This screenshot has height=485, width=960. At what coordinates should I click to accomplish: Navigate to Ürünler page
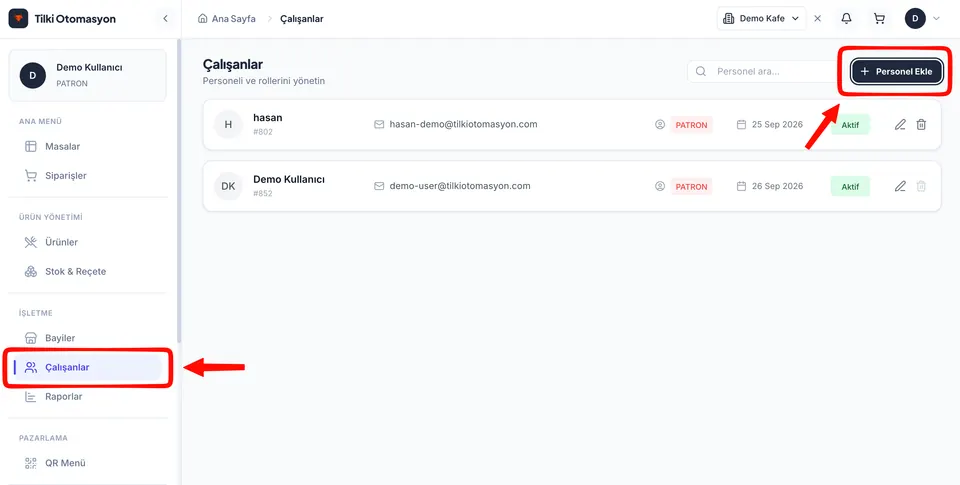[x=88, y=242]
